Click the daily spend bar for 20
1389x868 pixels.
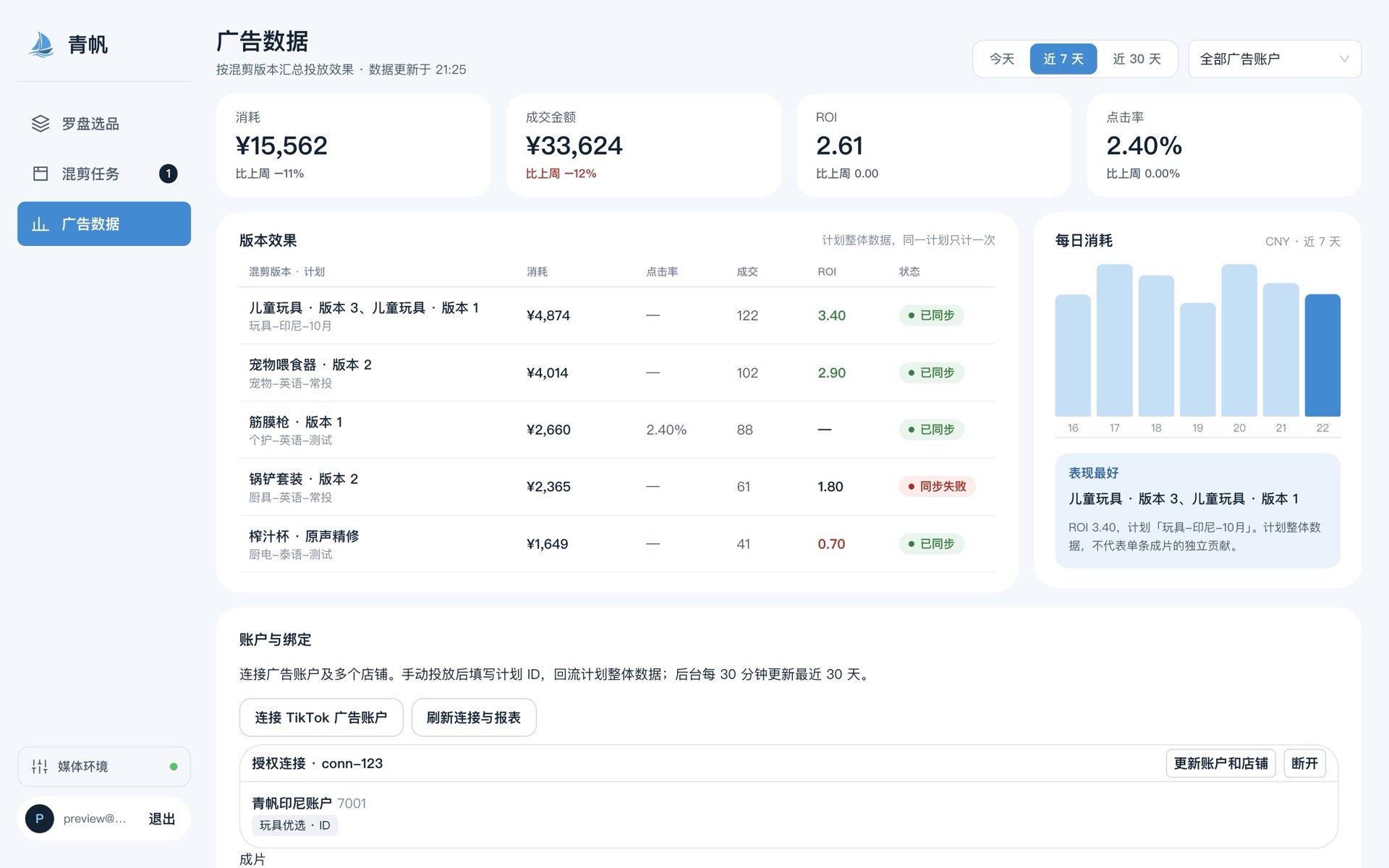[x=1239, y=340]
